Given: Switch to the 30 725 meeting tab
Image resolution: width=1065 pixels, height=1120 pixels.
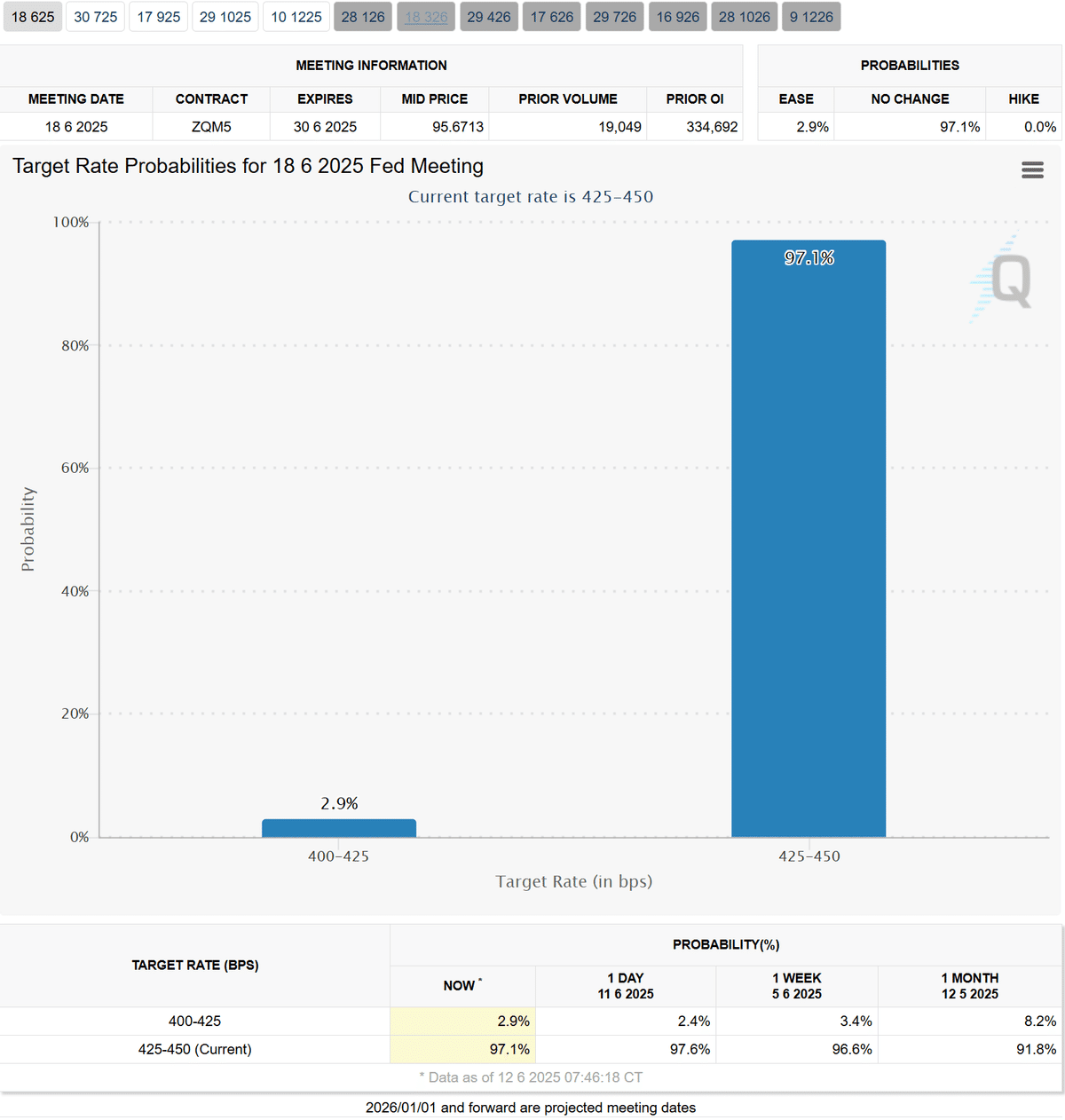Looking at the screenshot, I should click(x=96, y=17).
